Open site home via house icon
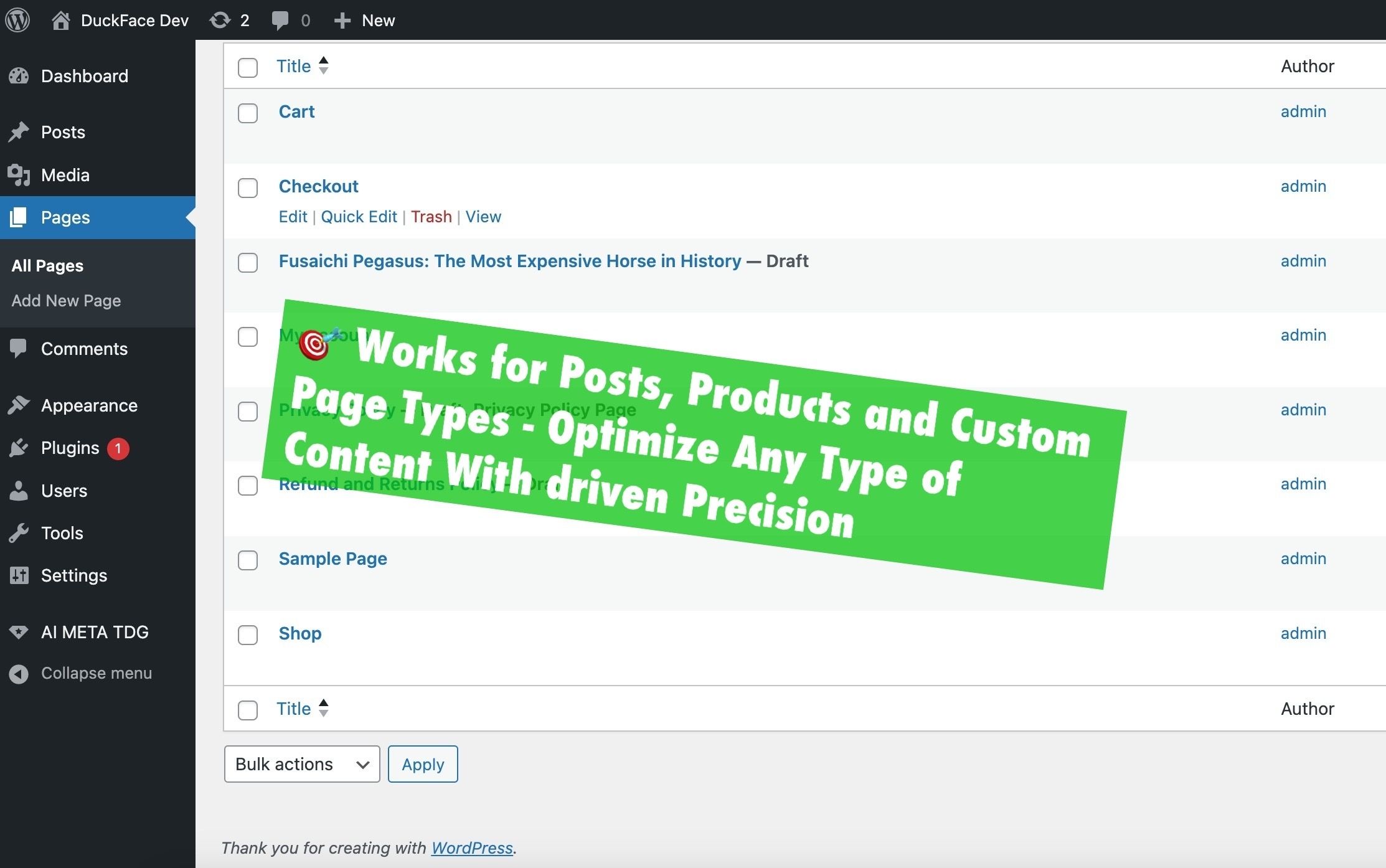The height and width of the screenshot is (868, 1386). [x=60, y=20]
